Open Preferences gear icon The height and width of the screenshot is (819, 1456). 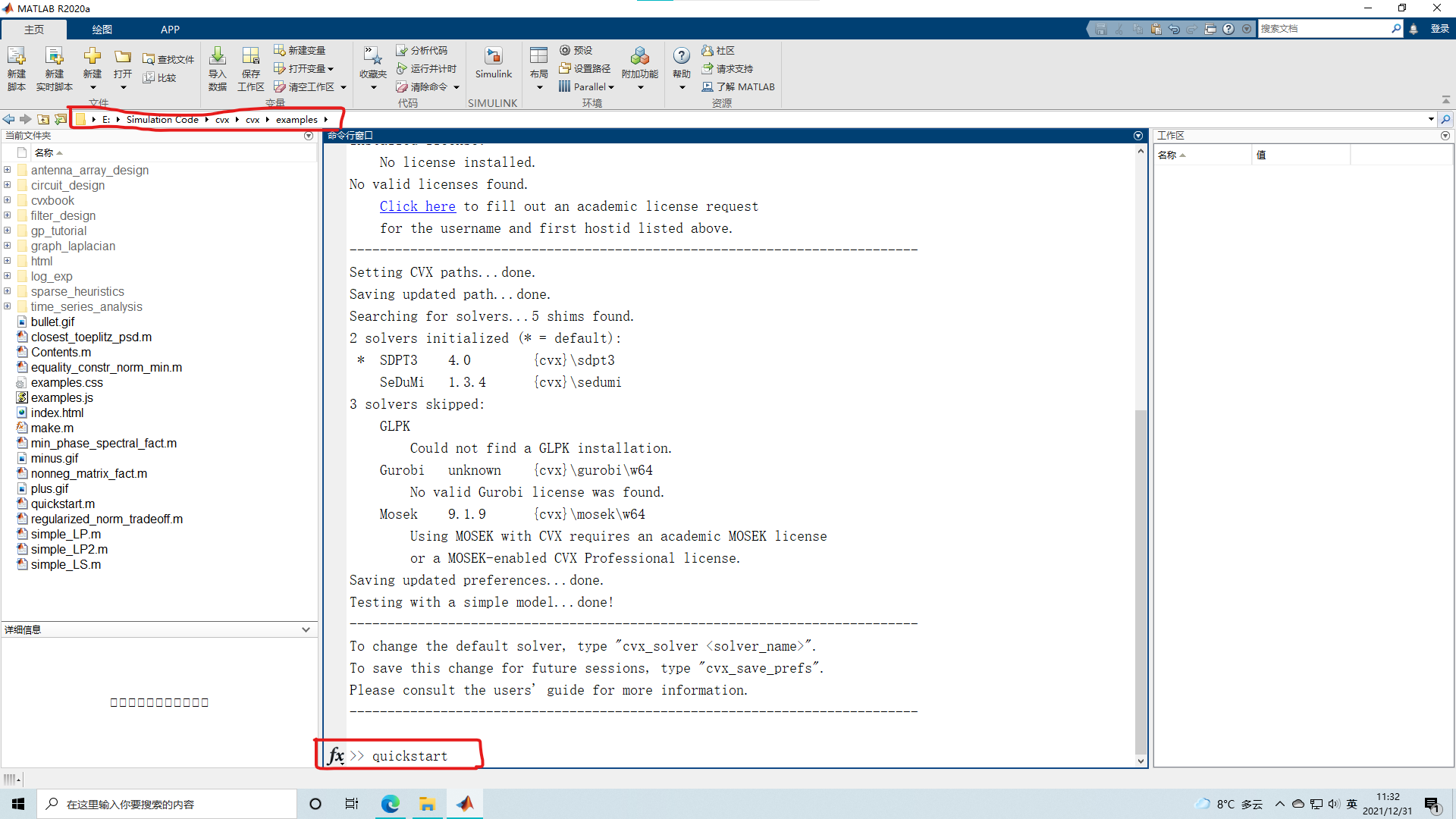coord(565,50)
